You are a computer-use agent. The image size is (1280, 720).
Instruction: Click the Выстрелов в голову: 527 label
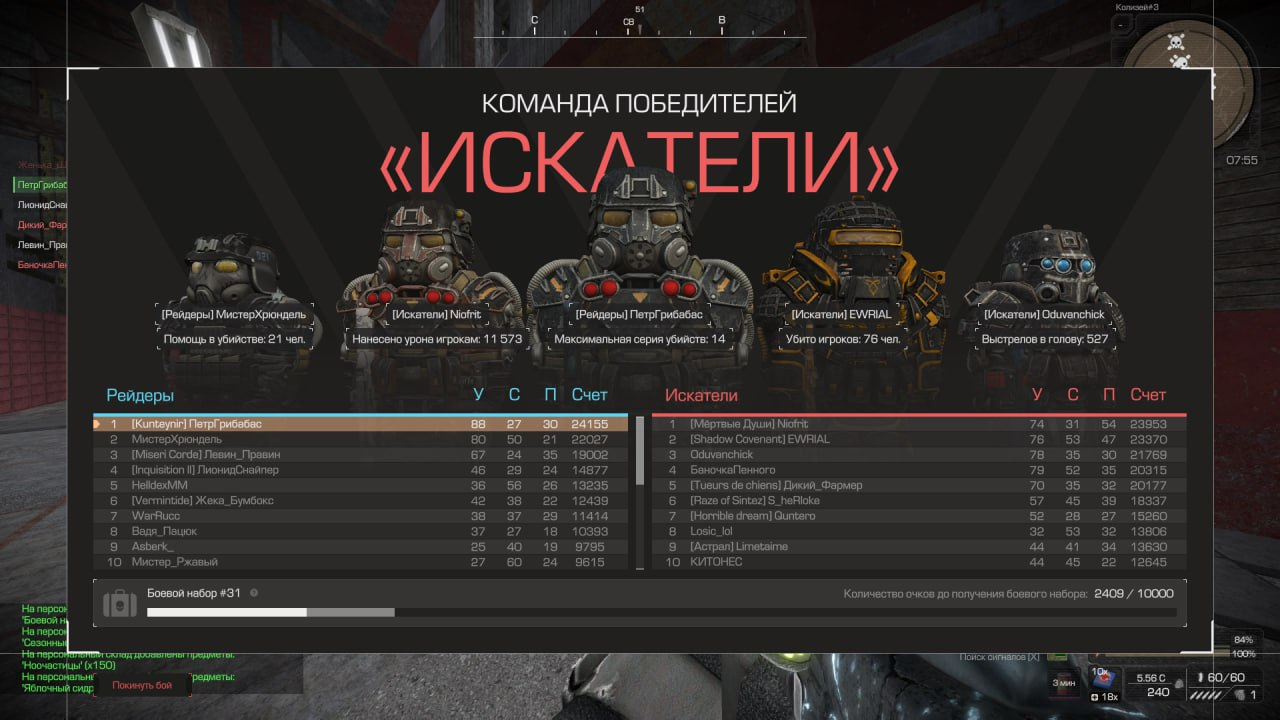(1044, 339)
